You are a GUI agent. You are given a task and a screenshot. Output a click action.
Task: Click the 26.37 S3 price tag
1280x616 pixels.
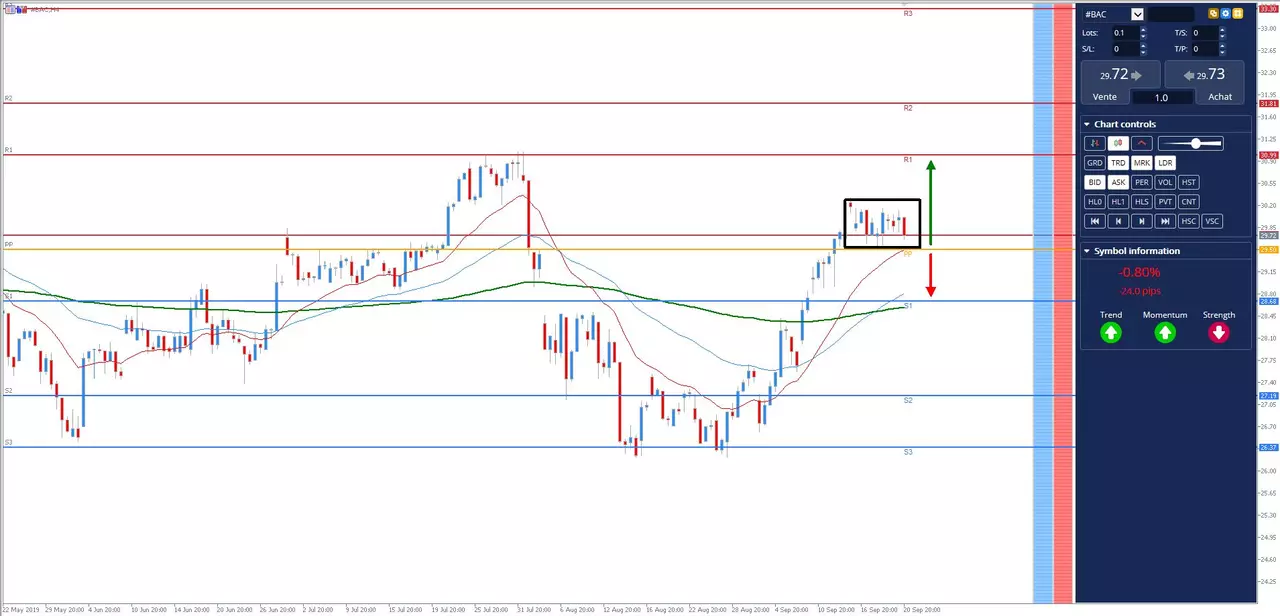[1269, 448]
